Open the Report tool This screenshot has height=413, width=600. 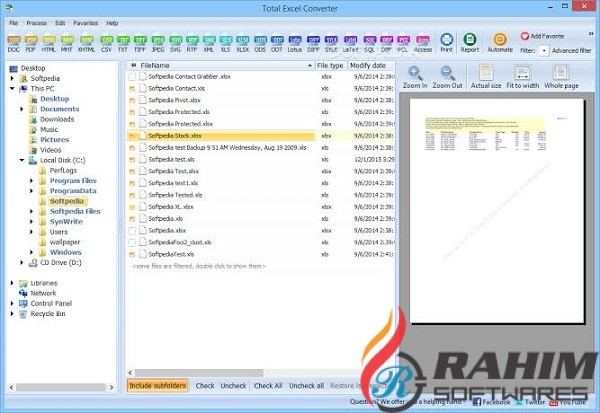click(x=470, y=43)
